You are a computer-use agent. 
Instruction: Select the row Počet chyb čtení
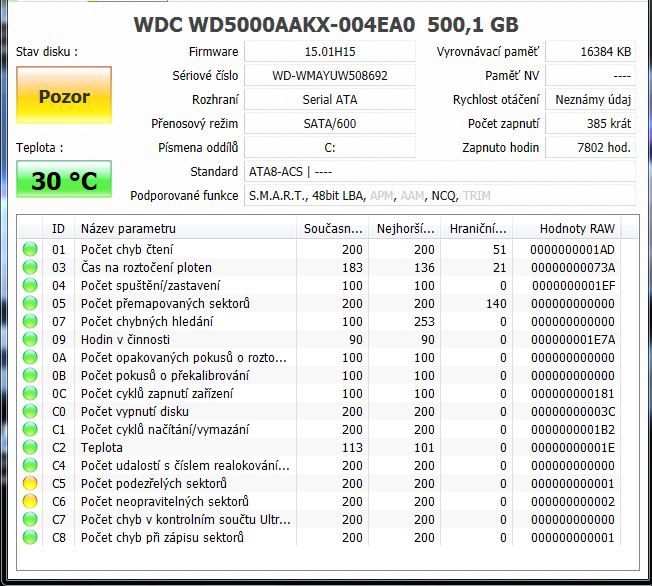[319, 249]
